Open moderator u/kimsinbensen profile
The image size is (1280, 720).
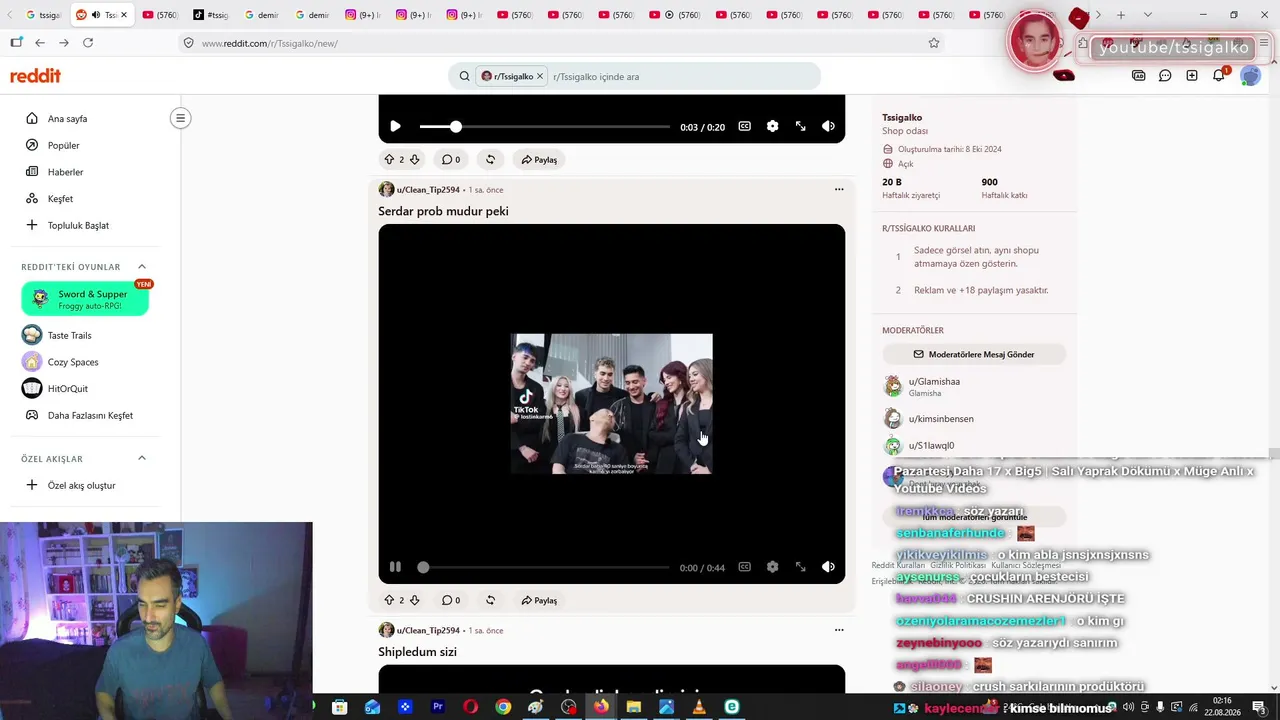tap(941, 419)
